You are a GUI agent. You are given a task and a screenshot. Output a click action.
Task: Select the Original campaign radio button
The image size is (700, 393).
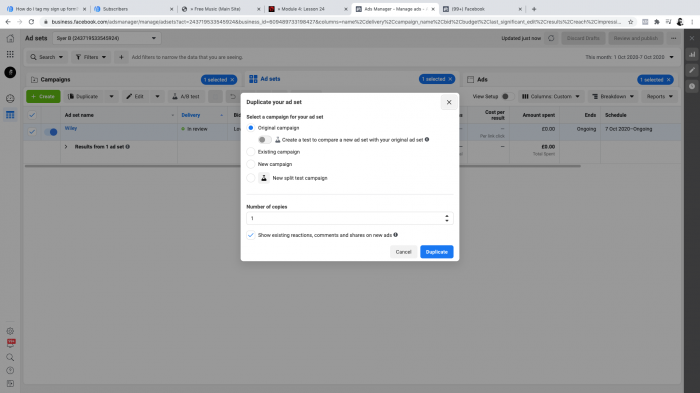(251, 128)
